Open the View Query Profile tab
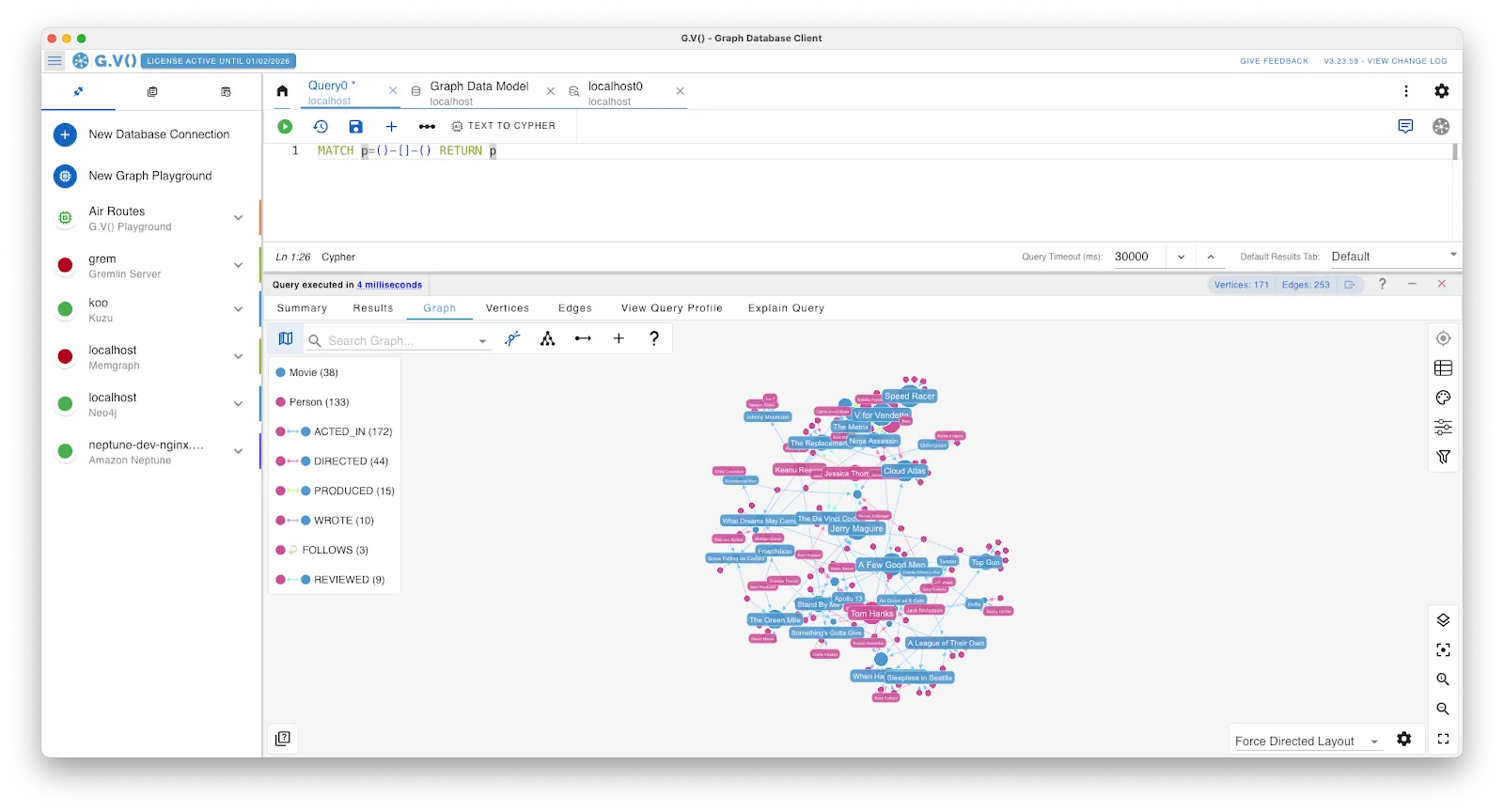The image size is (1504, 812). click(x=672, y=308)
